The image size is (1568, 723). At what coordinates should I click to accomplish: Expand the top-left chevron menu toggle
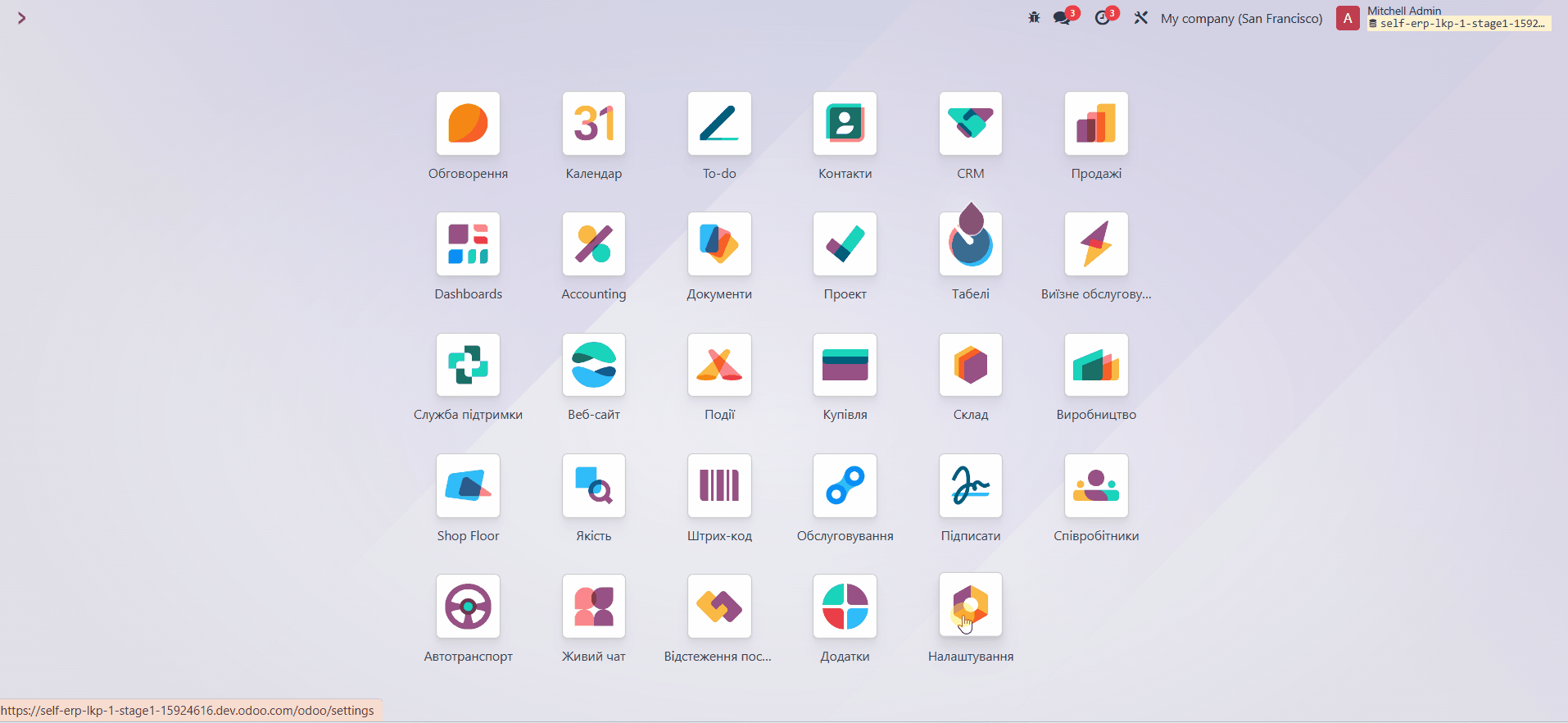click(x=21, y=18)
